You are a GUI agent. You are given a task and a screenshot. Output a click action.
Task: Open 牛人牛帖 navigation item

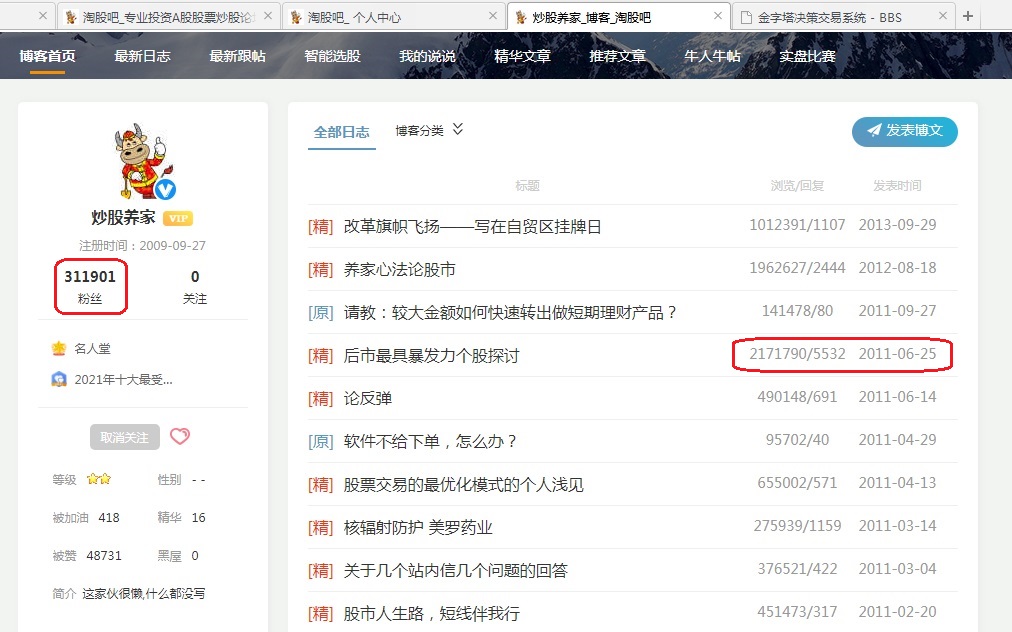click(712, 56)
